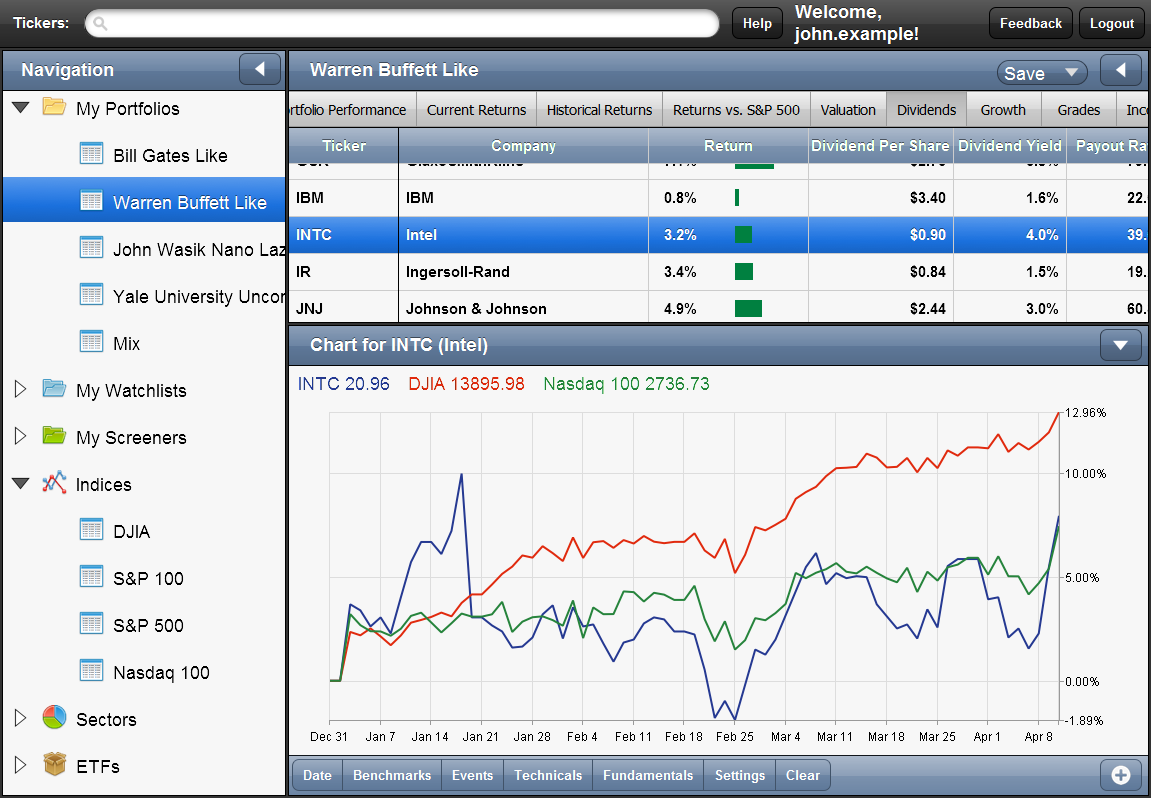Click the Tickers search input field

pyautogui.click(x=402, y=23)
